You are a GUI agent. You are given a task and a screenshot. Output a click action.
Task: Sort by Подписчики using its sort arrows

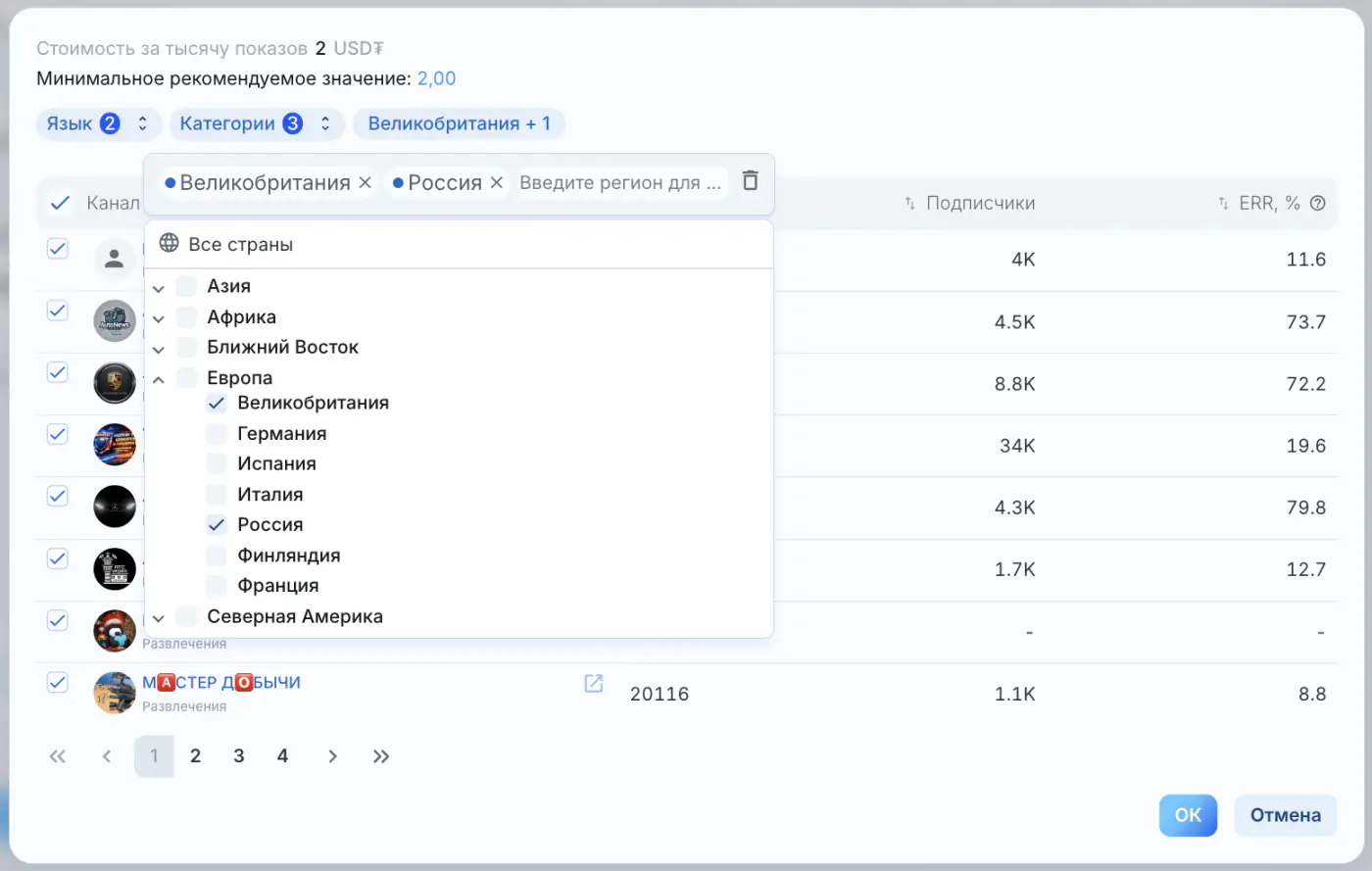pos(909,204)
